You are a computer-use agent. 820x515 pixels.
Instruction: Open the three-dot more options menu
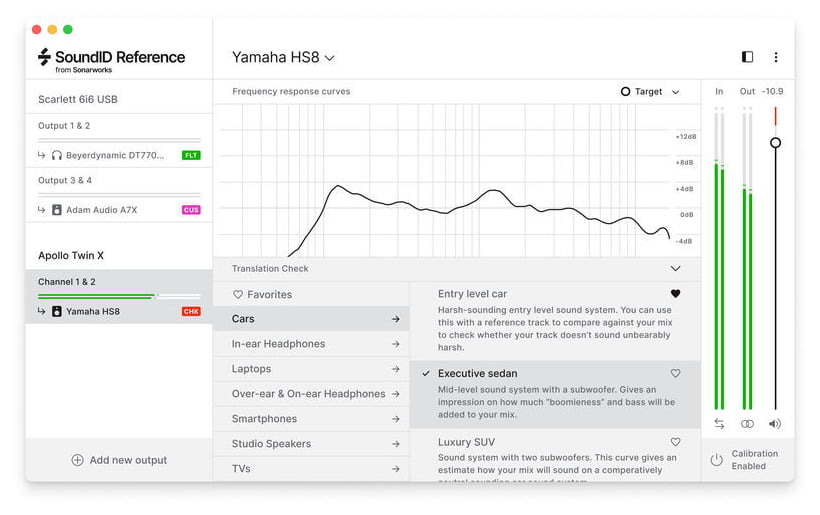coord(776,57)
